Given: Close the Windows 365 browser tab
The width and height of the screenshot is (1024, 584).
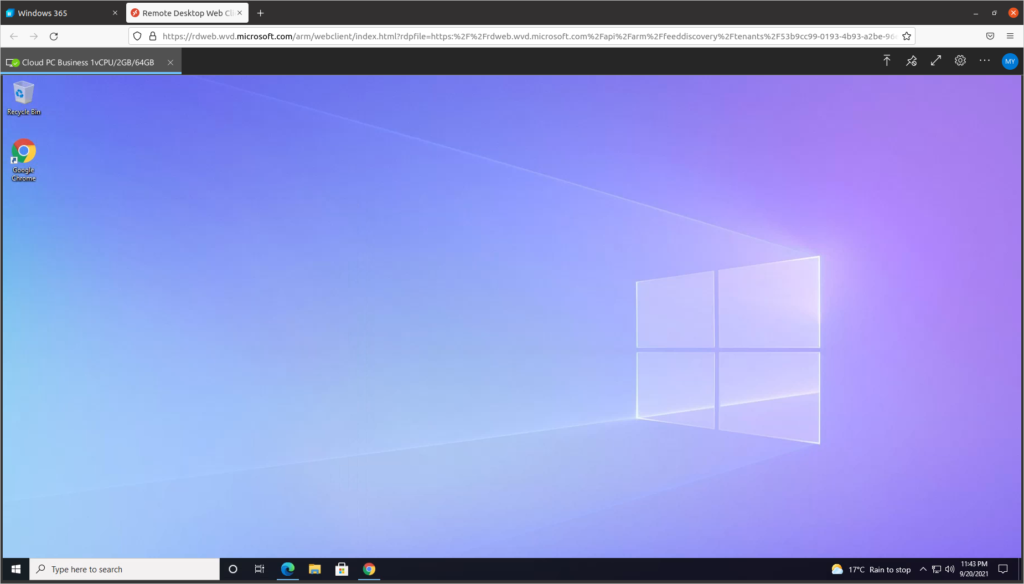Looking at the screenshot, I should point(115,13).
